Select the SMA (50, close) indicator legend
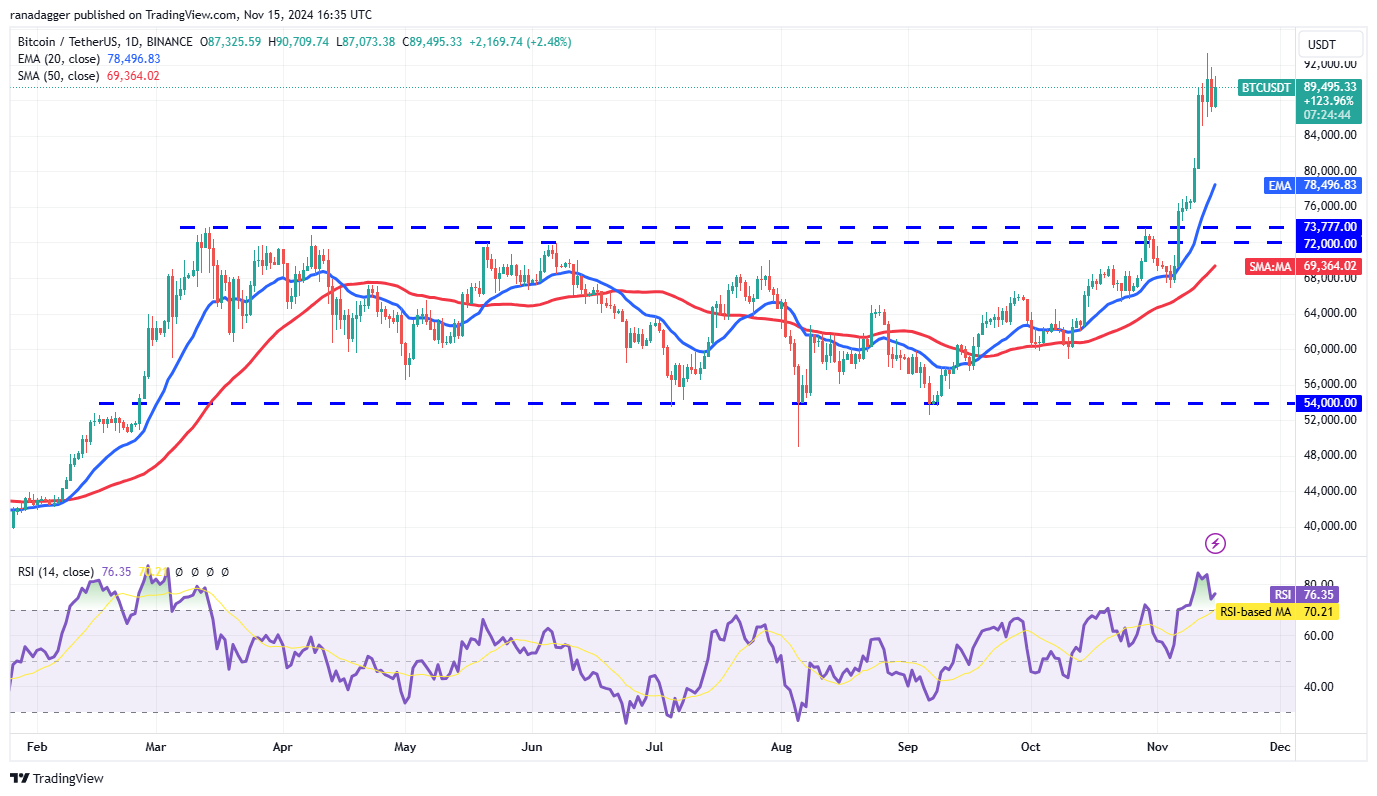This screenshot has width=1377, height=796. pyautogui.click(x=59, y=76)
